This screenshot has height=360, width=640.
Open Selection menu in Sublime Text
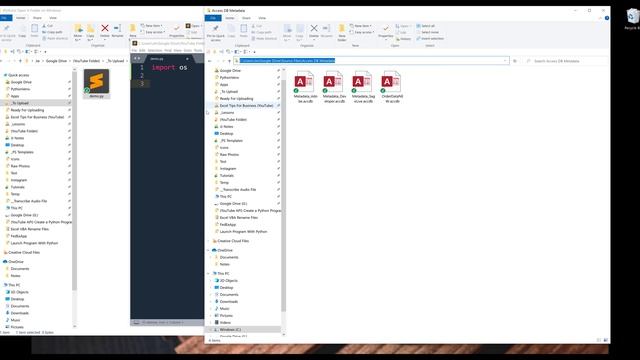point(155,50)
